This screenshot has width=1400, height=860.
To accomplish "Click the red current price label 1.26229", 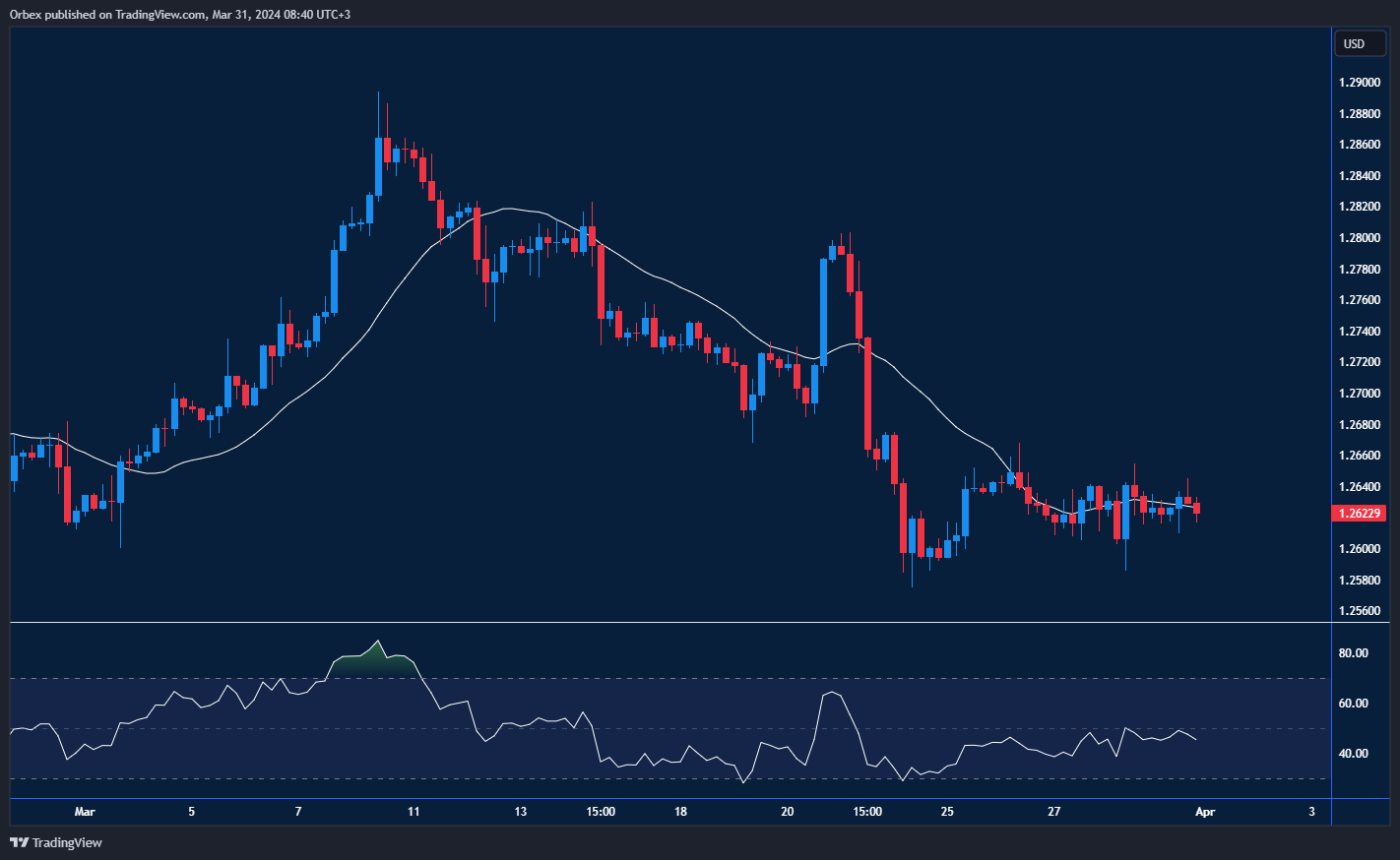I will click(x=1361, y=513).
